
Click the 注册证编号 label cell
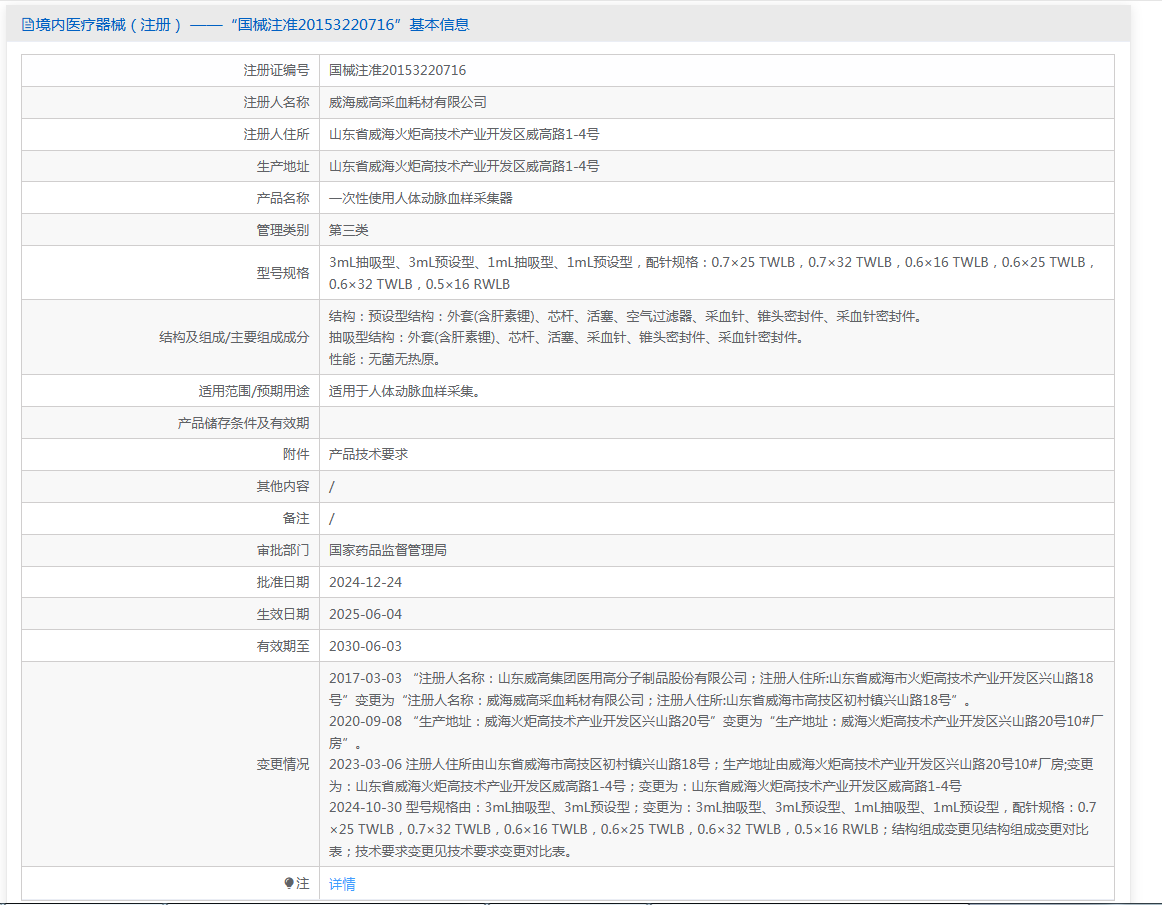170,70
